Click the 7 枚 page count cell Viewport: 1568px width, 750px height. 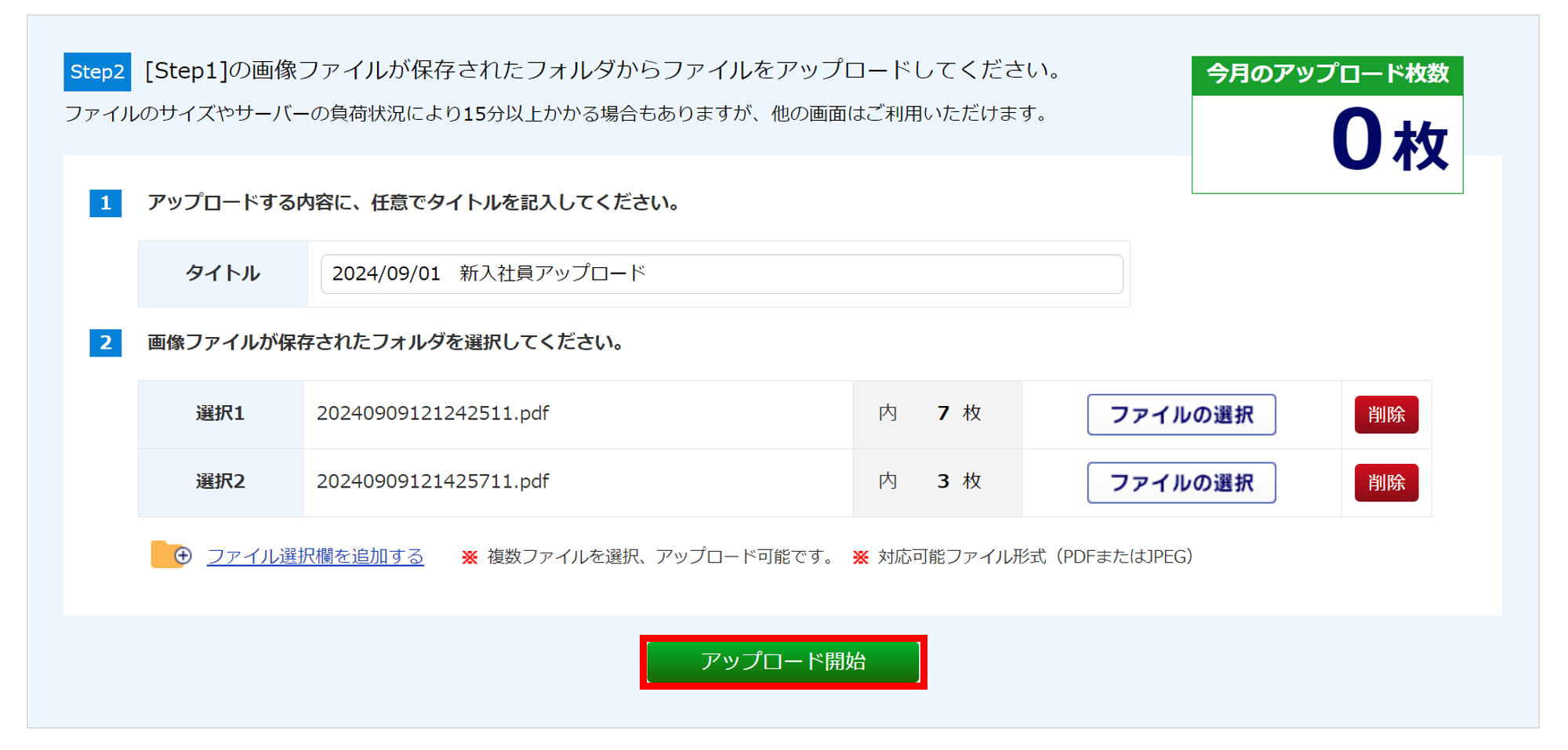pyautogui.click(x=937, y=414)
